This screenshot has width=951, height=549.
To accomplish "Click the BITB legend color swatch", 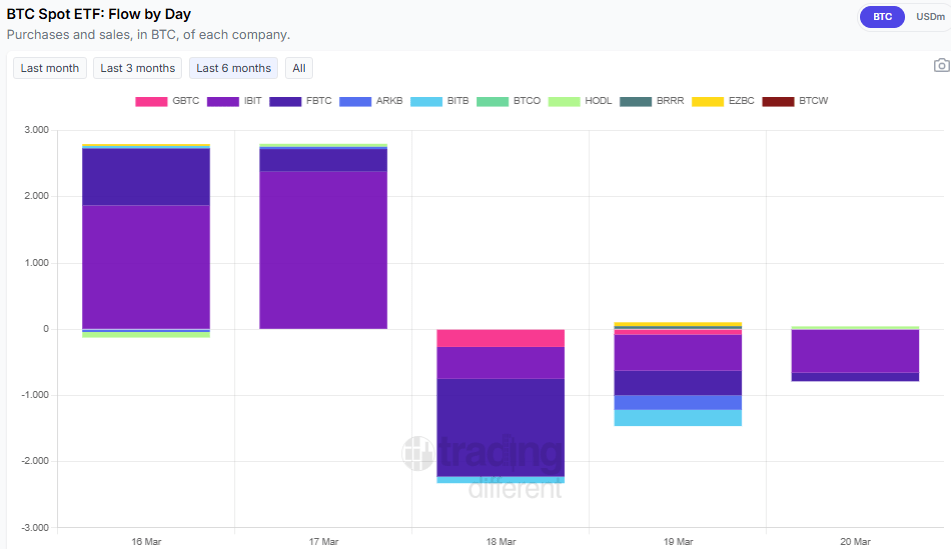I will click(426, 101).
